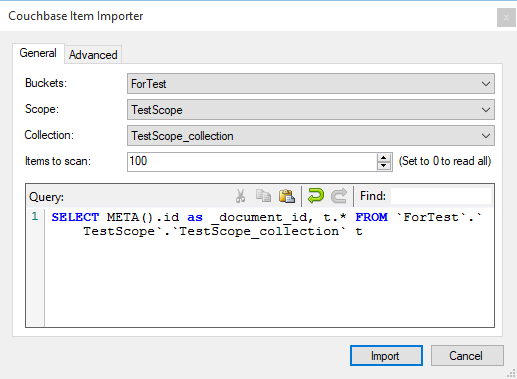Screen dimensions: 517x379
Task: Open the Buckets dropdown showing ForTest
Action: point(311,84)
